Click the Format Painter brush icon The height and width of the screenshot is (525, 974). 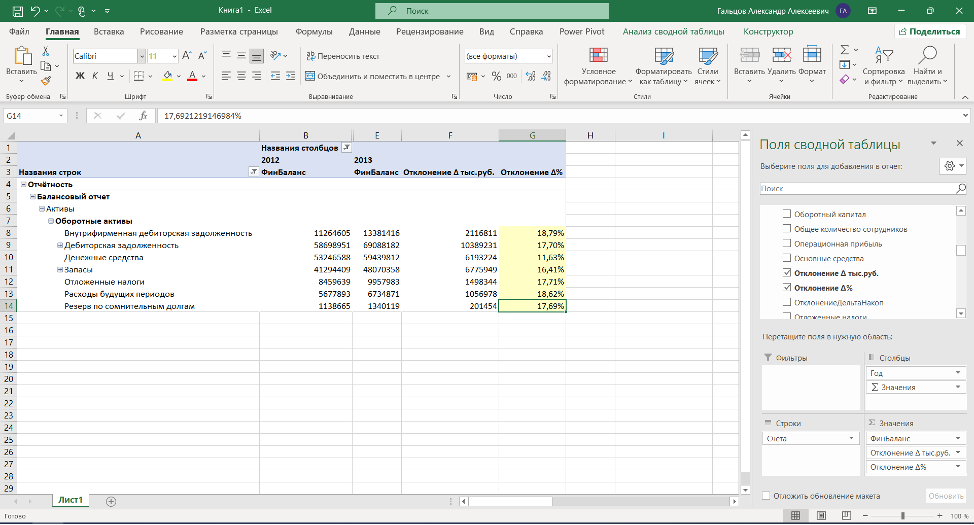pyautogui.click(x=46, y=81)
